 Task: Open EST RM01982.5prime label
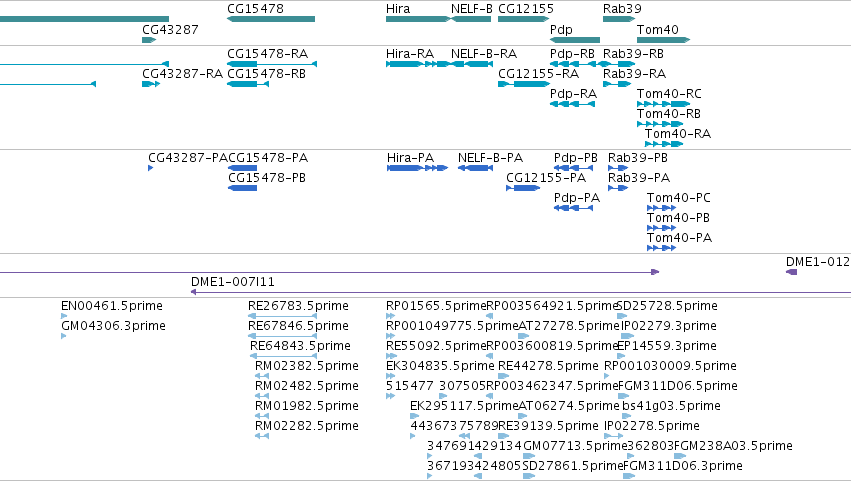coord(307,406)
